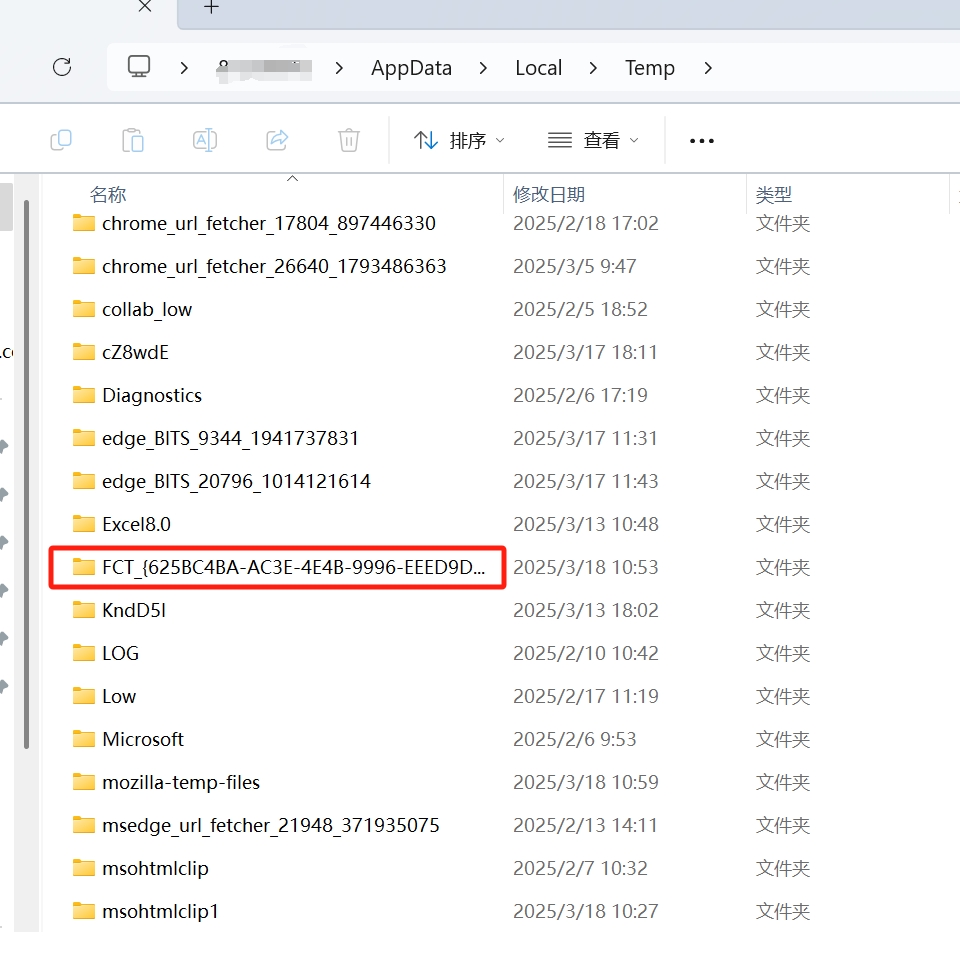The image size is (960, 963).
Task: Open the three-dot more options menu
Action: (702, 141)
